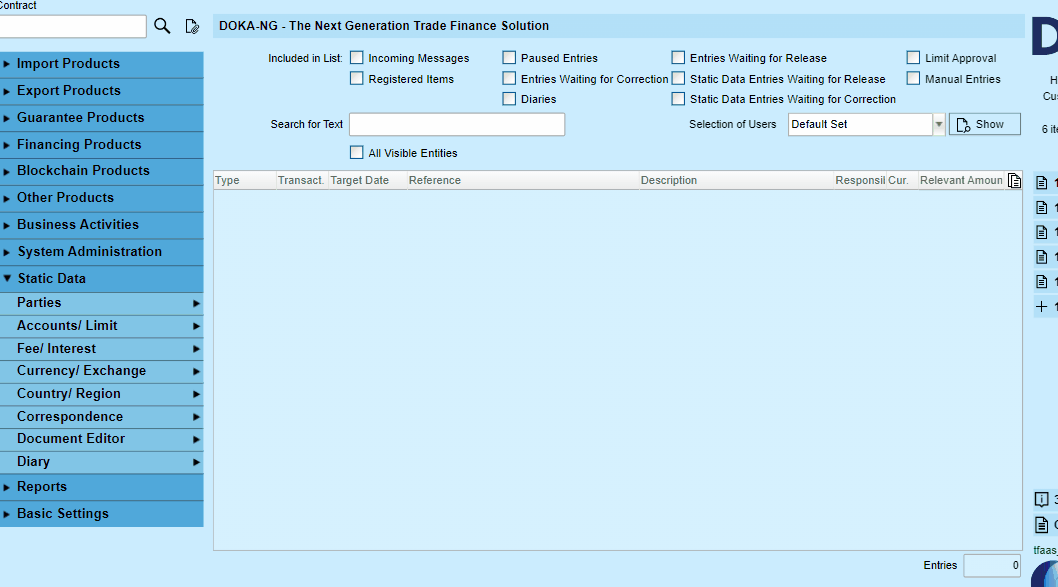The height and width of the screenshot is (587, 1058).
Task: Click the magnifying glass search icon
Action: click(162, 26)
